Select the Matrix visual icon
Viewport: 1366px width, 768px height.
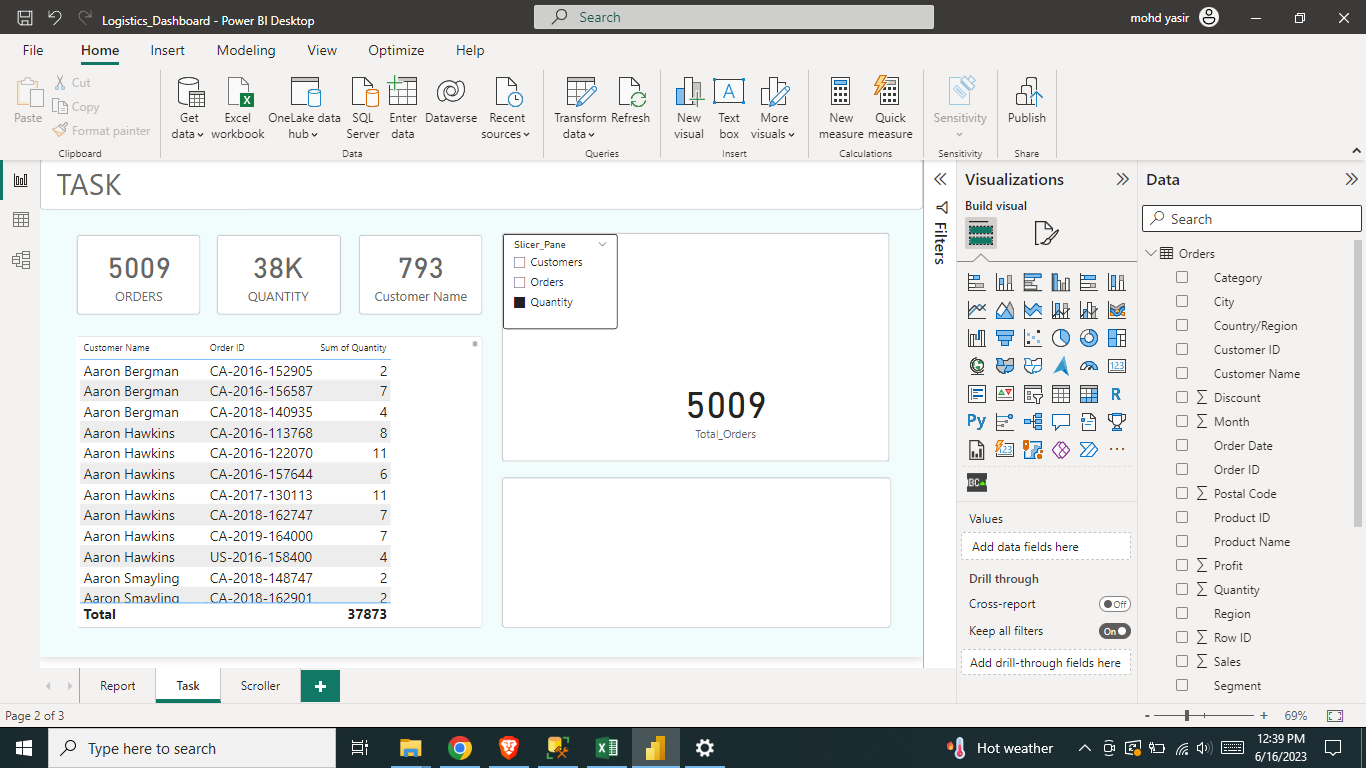1089,394
